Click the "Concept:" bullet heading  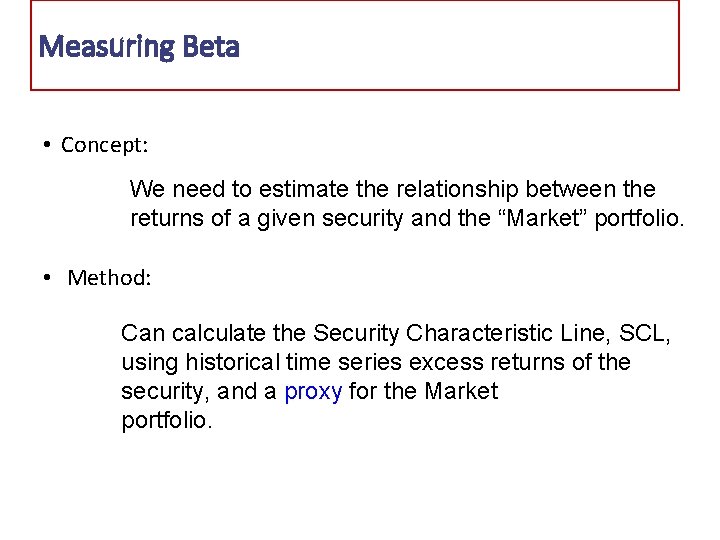click(x=105, y=145)
